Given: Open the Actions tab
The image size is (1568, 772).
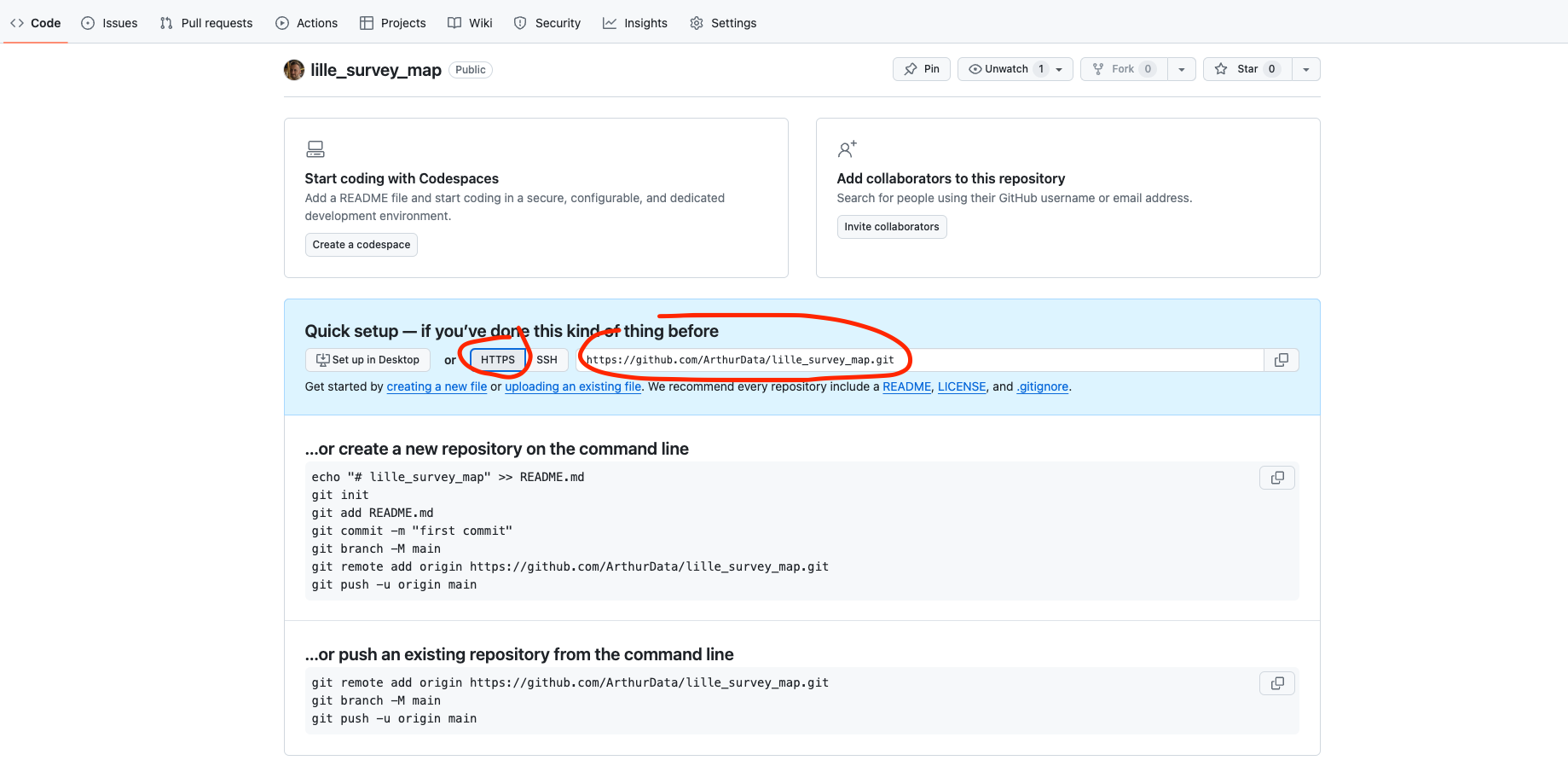Looking at the screenshot, I should coord(307,23).
